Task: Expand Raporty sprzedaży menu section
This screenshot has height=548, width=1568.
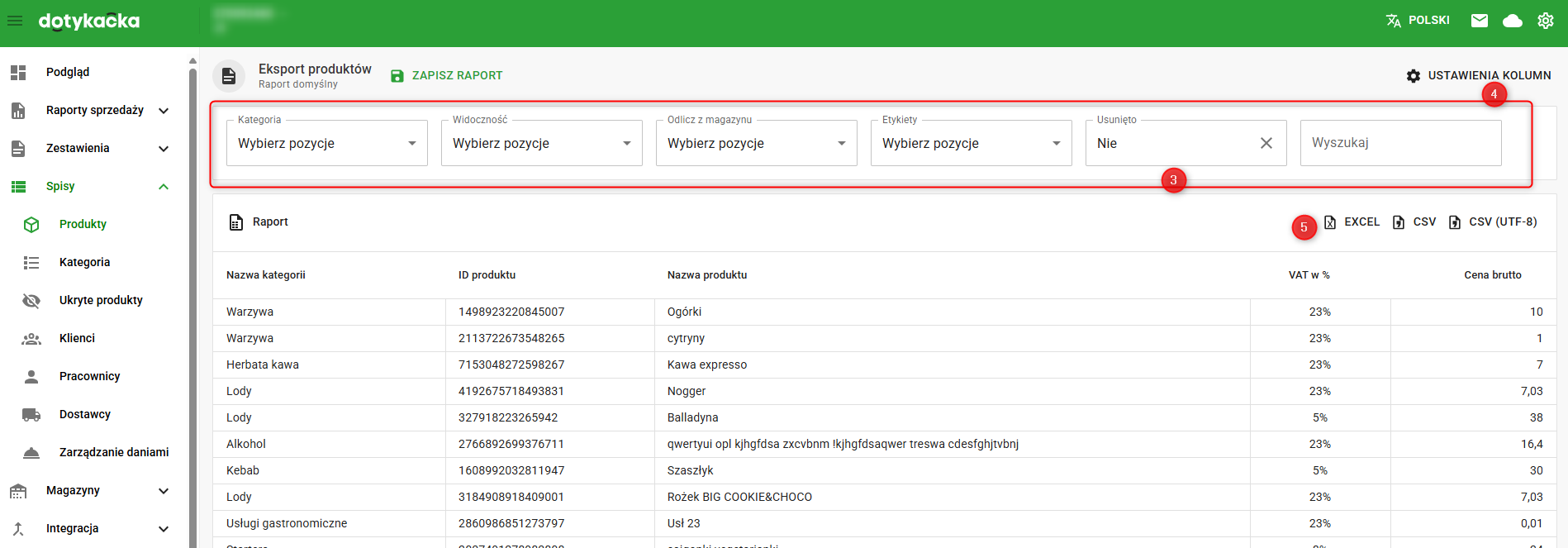Action: [164, 111]
